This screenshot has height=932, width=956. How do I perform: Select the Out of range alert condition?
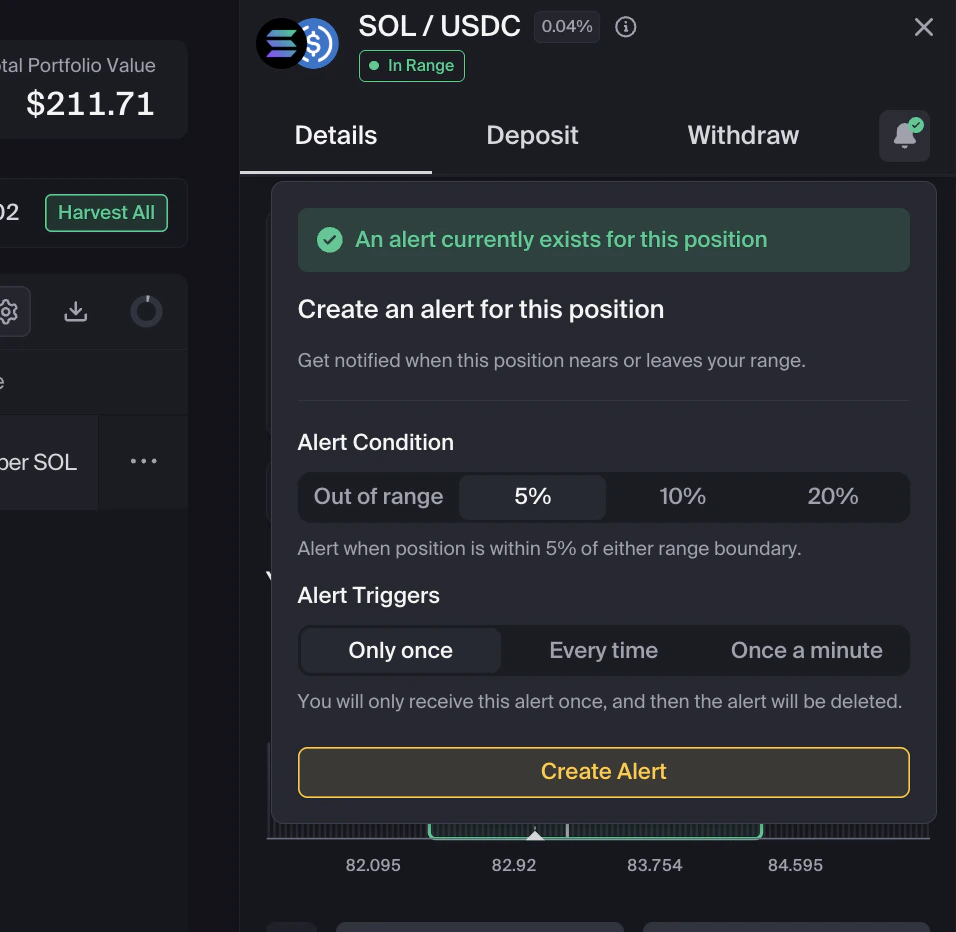[379, 497]
